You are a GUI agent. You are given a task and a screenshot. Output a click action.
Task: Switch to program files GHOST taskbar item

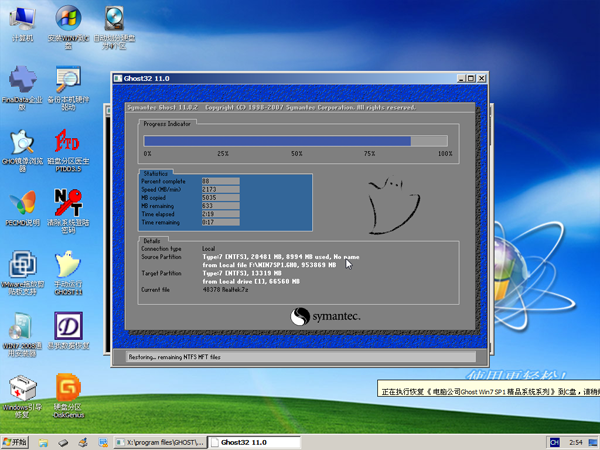(160, 442)
